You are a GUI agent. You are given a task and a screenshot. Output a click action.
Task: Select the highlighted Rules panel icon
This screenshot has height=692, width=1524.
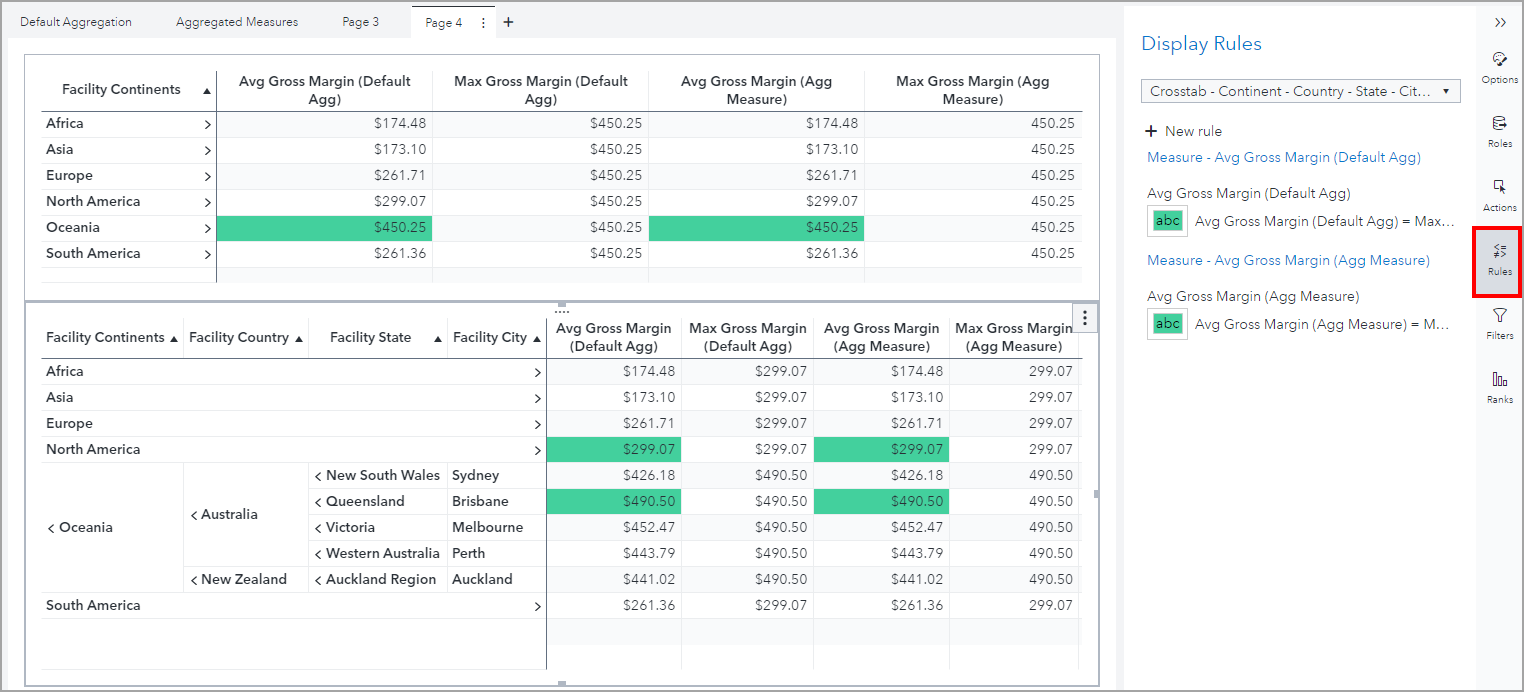(x=1497, y=261)
